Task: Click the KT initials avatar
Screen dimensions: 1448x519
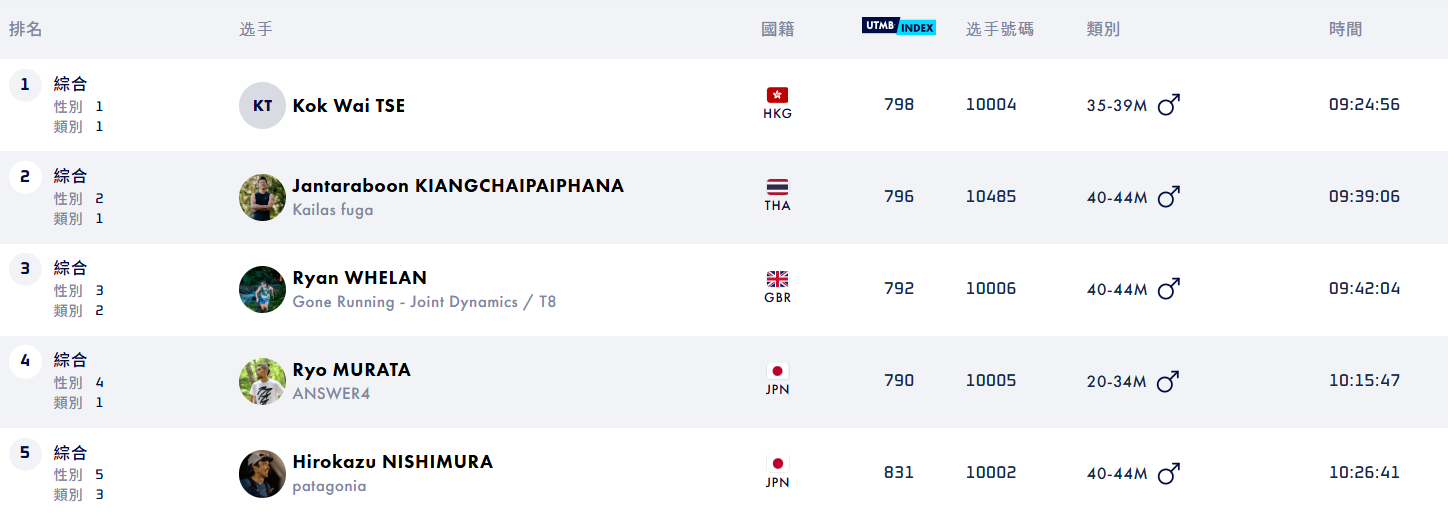Action: (262, 106)
